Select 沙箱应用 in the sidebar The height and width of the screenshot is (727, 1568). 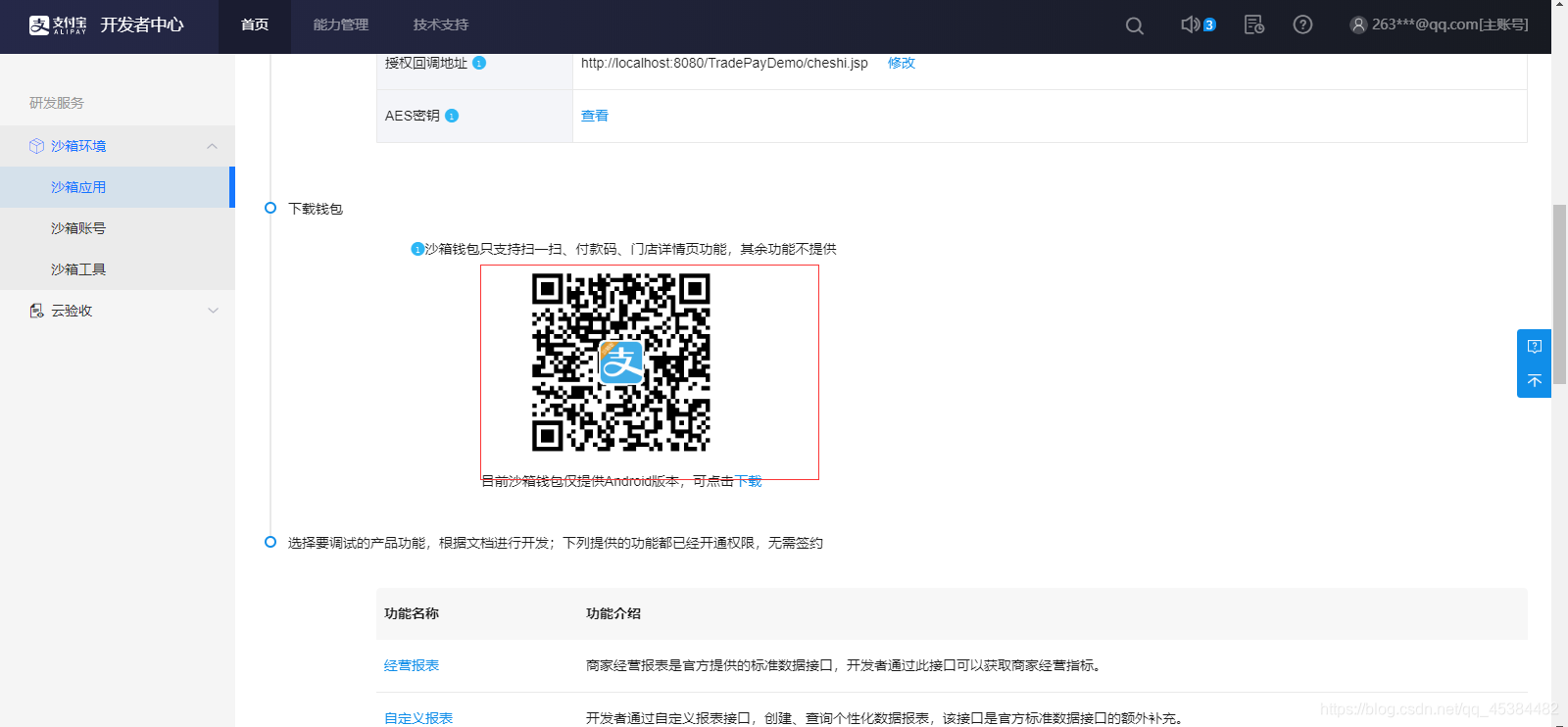click(x=117, y=187)
